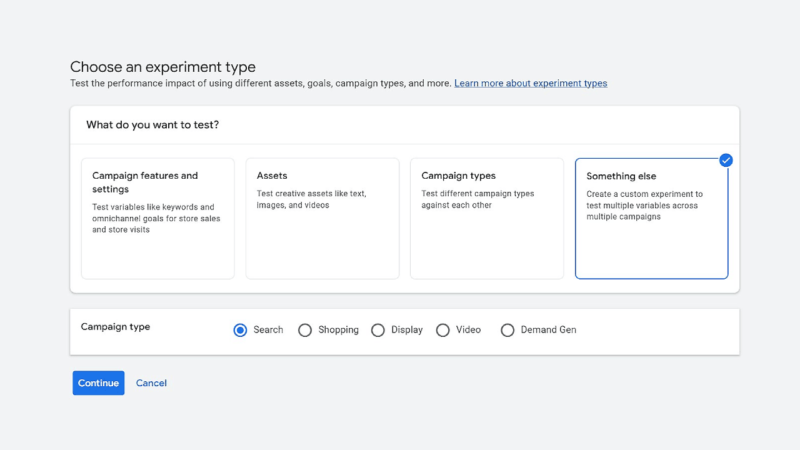Cancel the experiment setup

[151, 383]
